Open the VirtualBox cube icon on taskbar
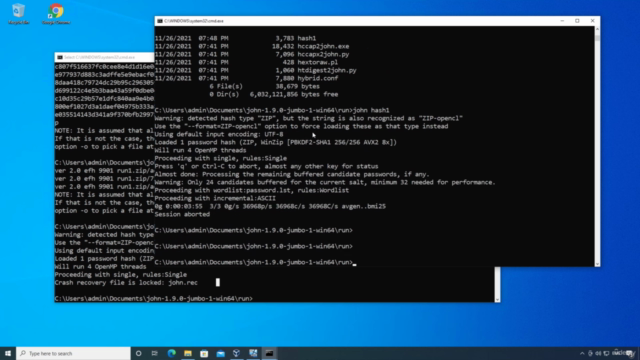The image size is (640, 360). coord(237,353)
